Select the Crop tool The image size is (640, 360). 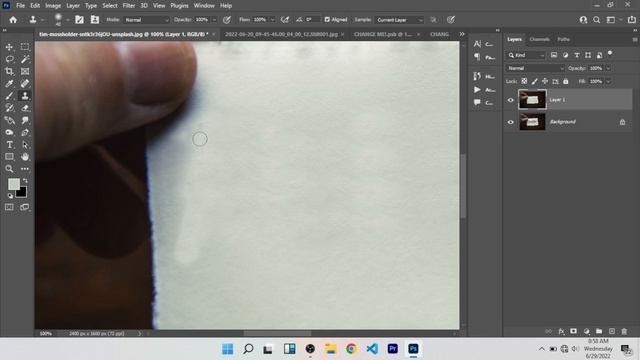9,71
